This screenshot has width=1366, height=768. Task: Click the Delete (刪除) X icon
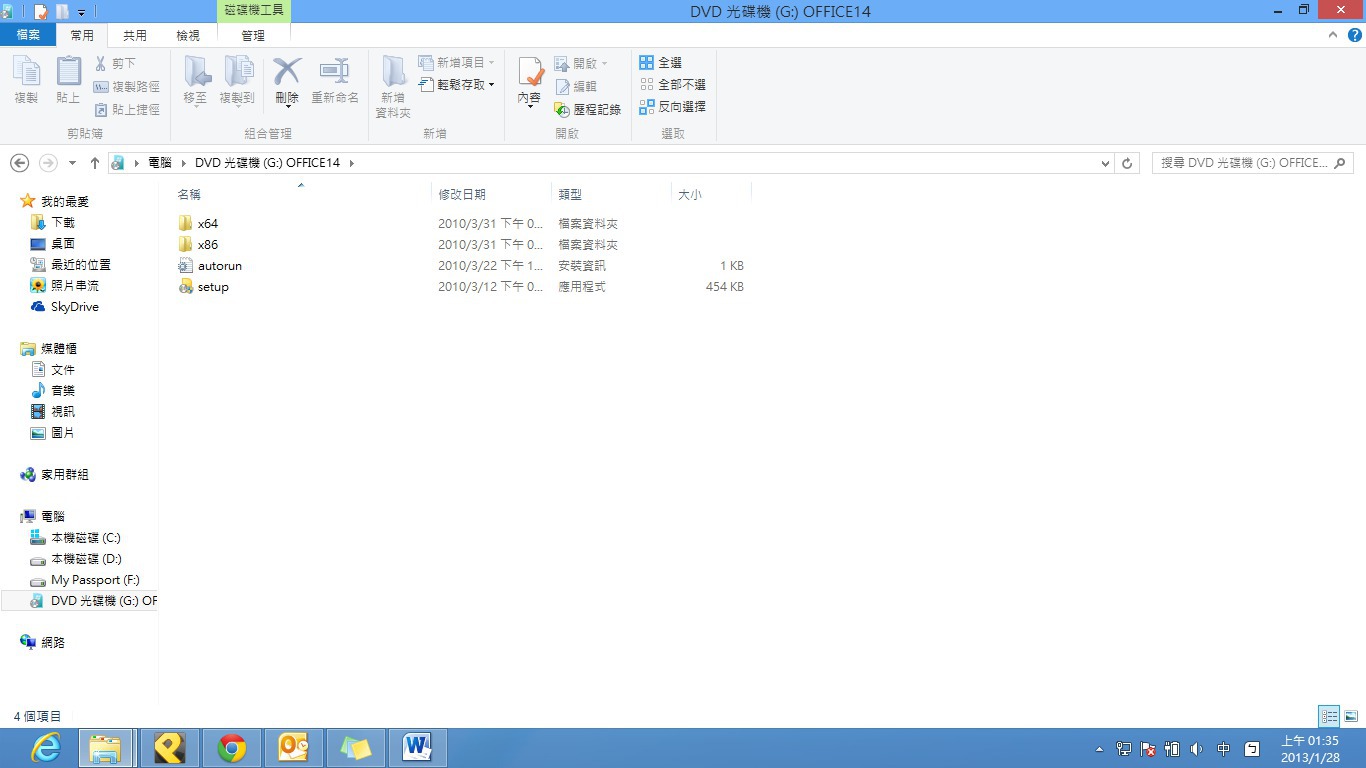tap(287, 72)
